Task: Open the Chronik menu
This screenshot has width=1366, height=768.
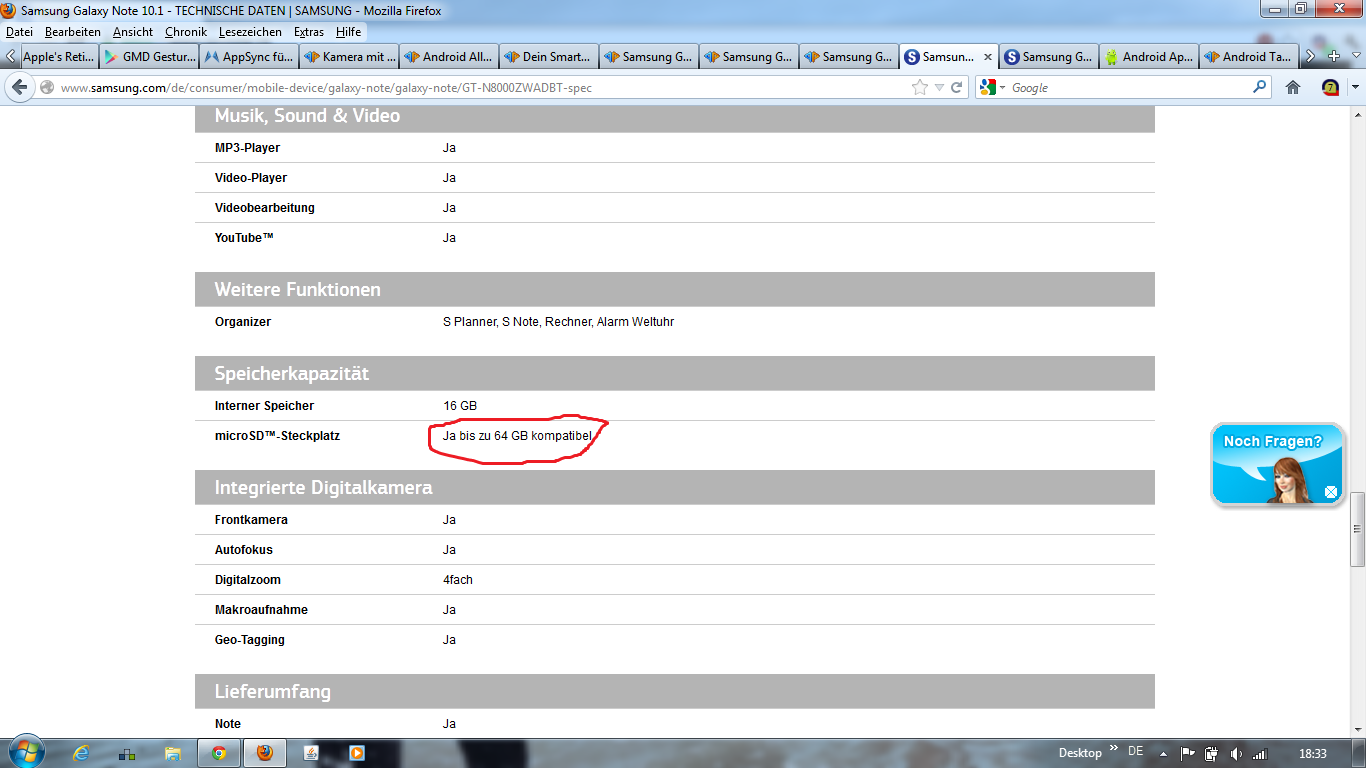Action: click(x=186, y=32)
